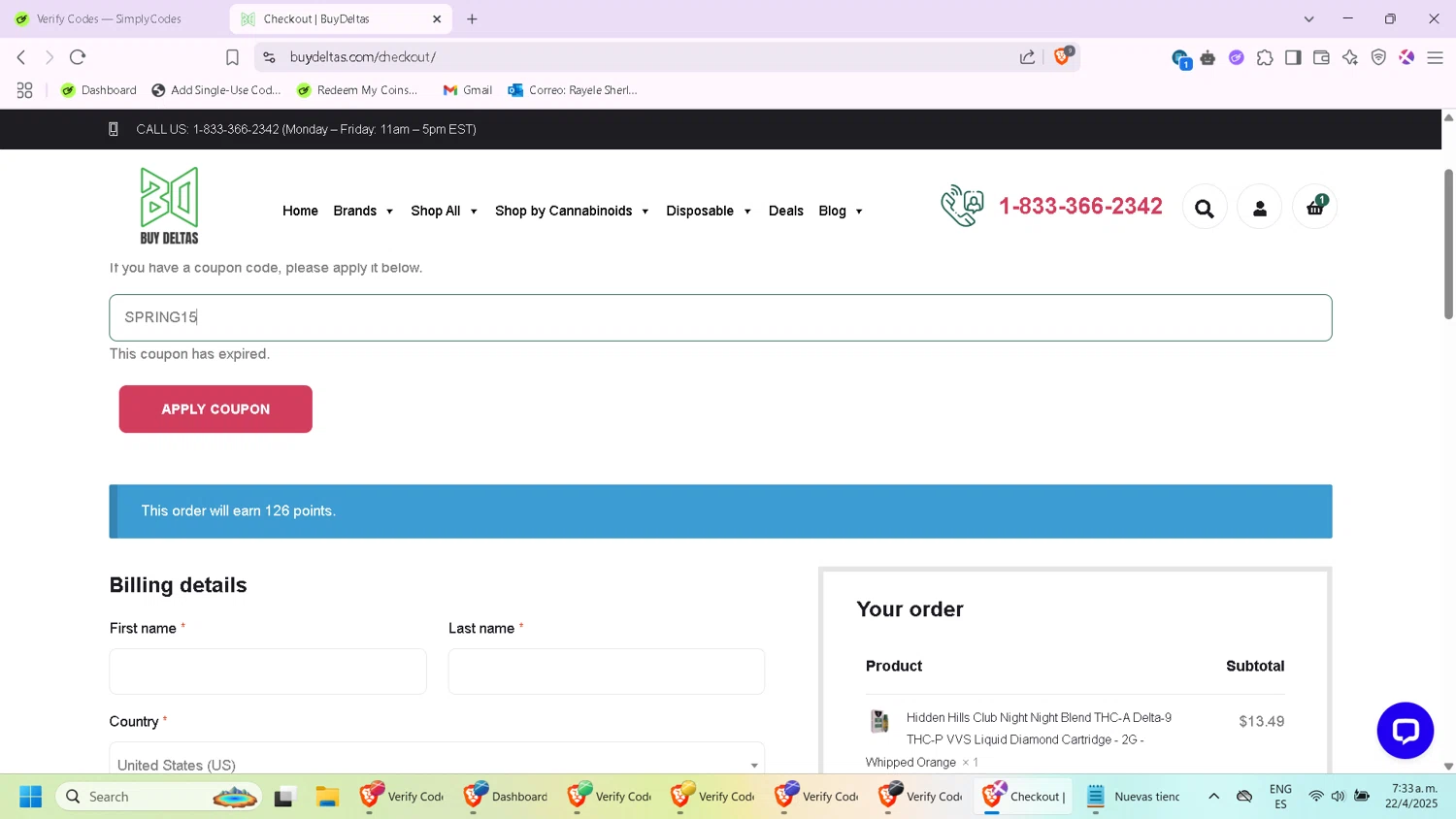Click the browser address bar URL

[x=363, y=57]
